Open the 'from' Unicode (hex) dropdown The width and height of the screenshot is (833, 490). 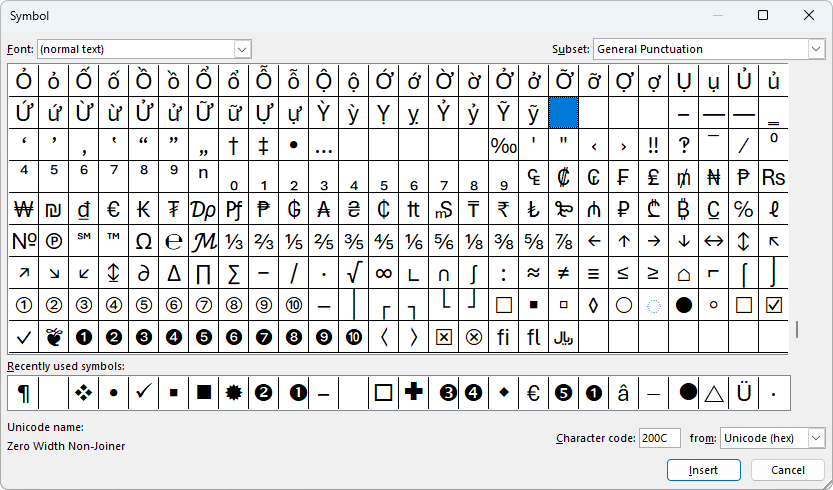[816, 438]
